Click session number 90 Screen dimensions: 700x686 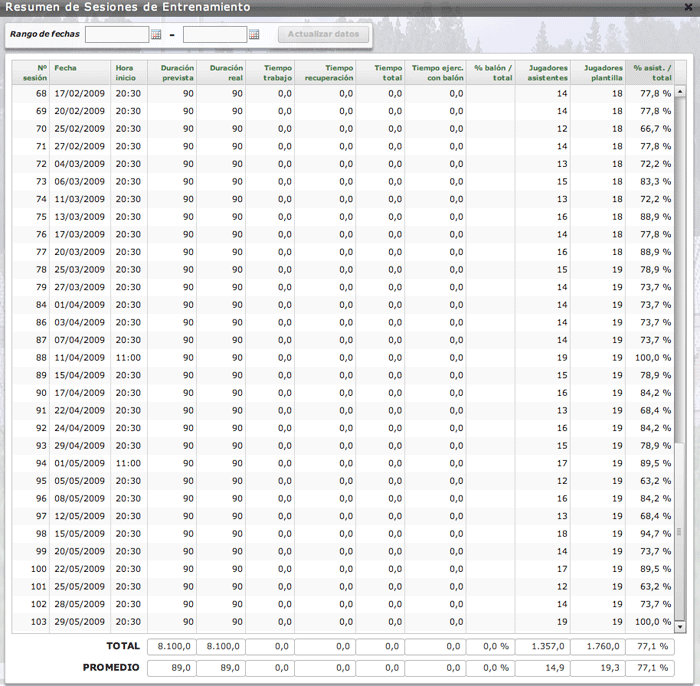[x=41, y=393]
